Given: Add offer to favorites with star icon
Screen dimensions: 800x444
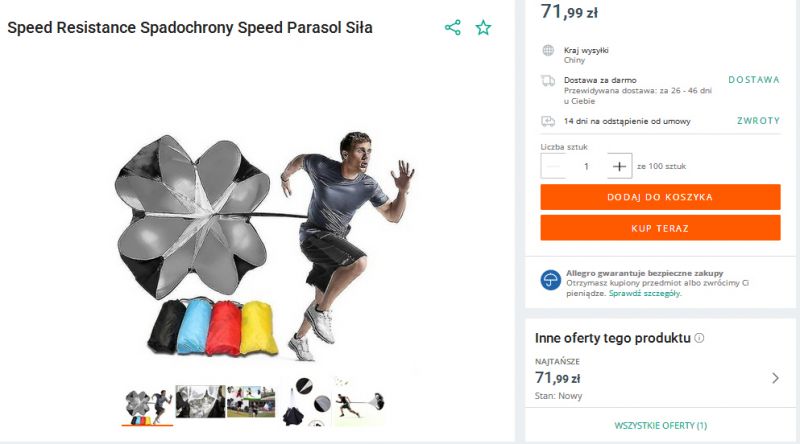Looking at the screenshot, I should 483,28.
